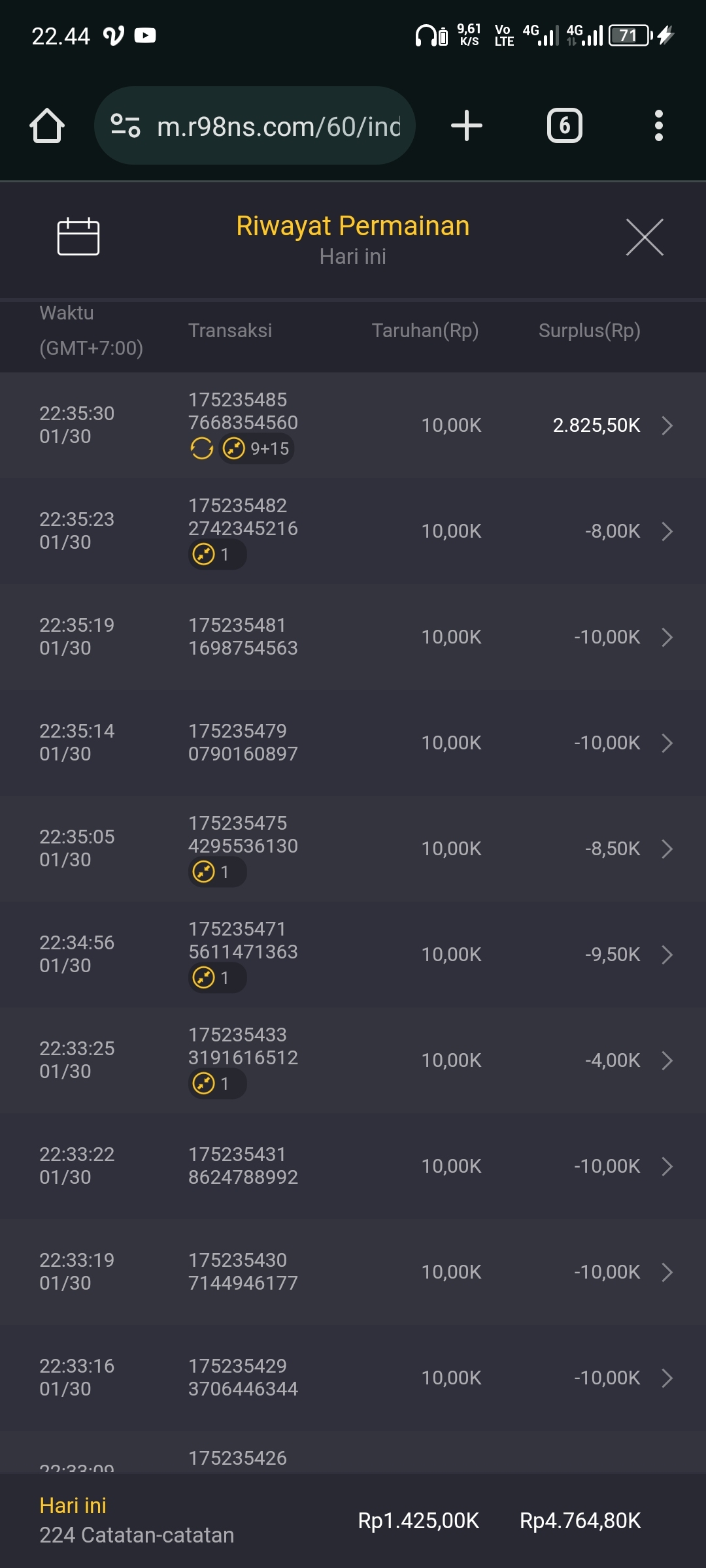Tap the circular refresh icon on the first row

pos(201,449)
